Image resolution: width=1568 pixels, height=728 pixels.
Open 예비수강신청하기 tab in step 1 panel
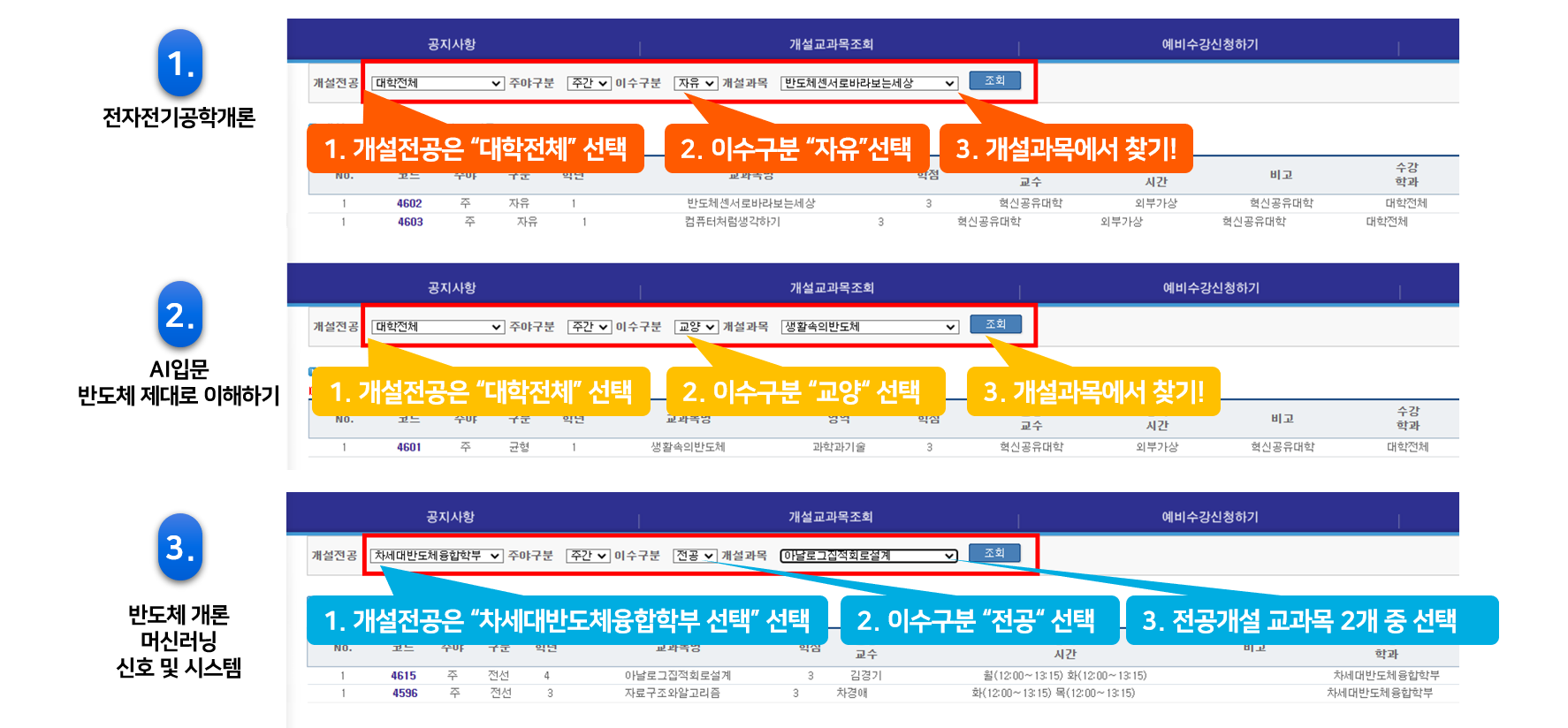(x=1209, y=44)
